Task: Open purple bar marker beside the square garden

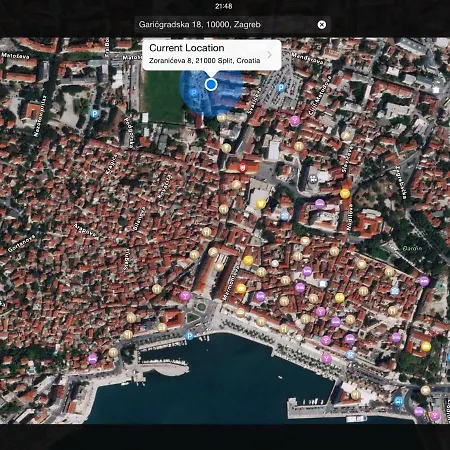Action: tap(185, 295)
